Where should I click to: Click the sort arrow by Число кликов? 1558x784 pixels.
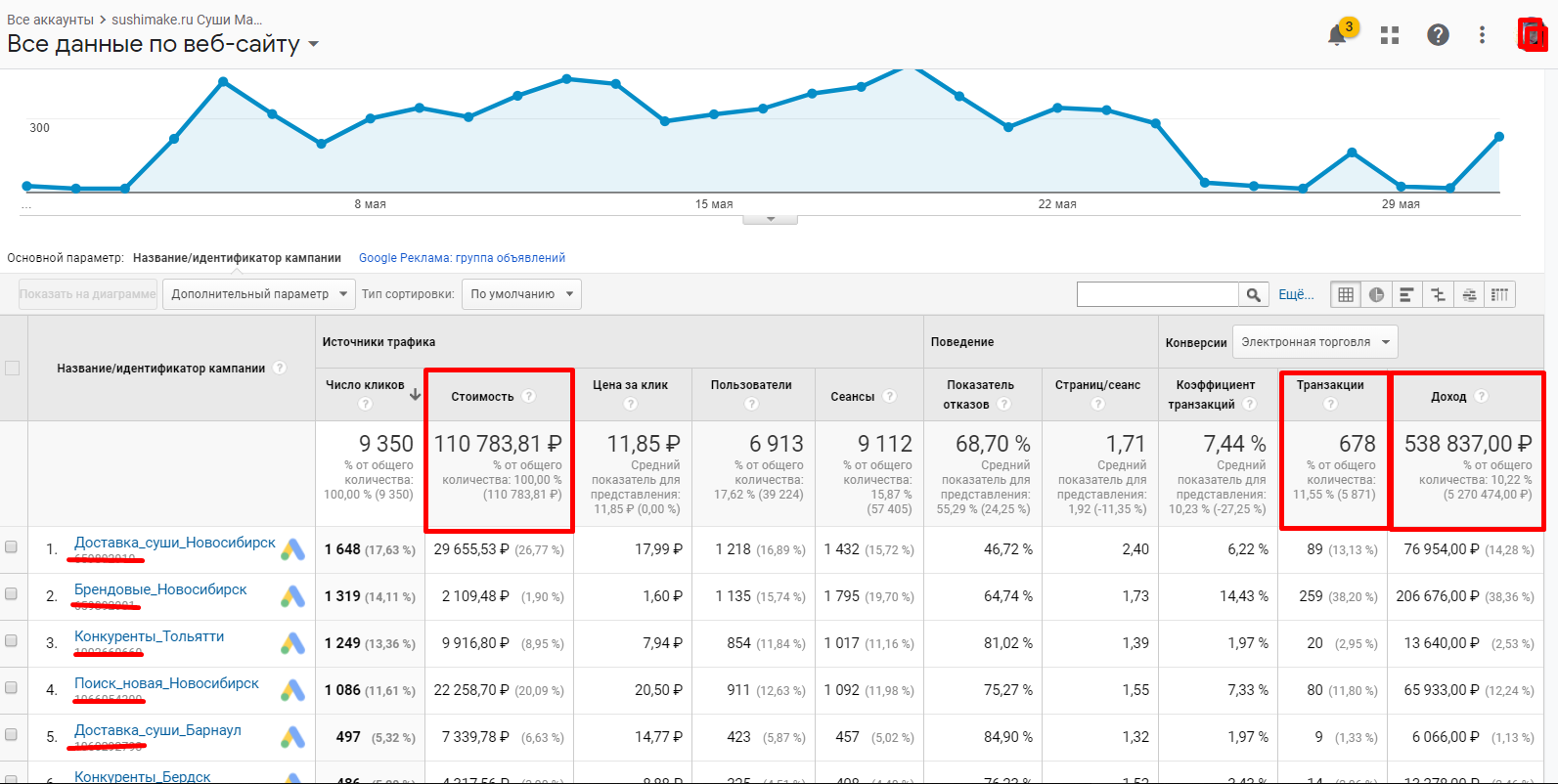(x=415, y=395)
